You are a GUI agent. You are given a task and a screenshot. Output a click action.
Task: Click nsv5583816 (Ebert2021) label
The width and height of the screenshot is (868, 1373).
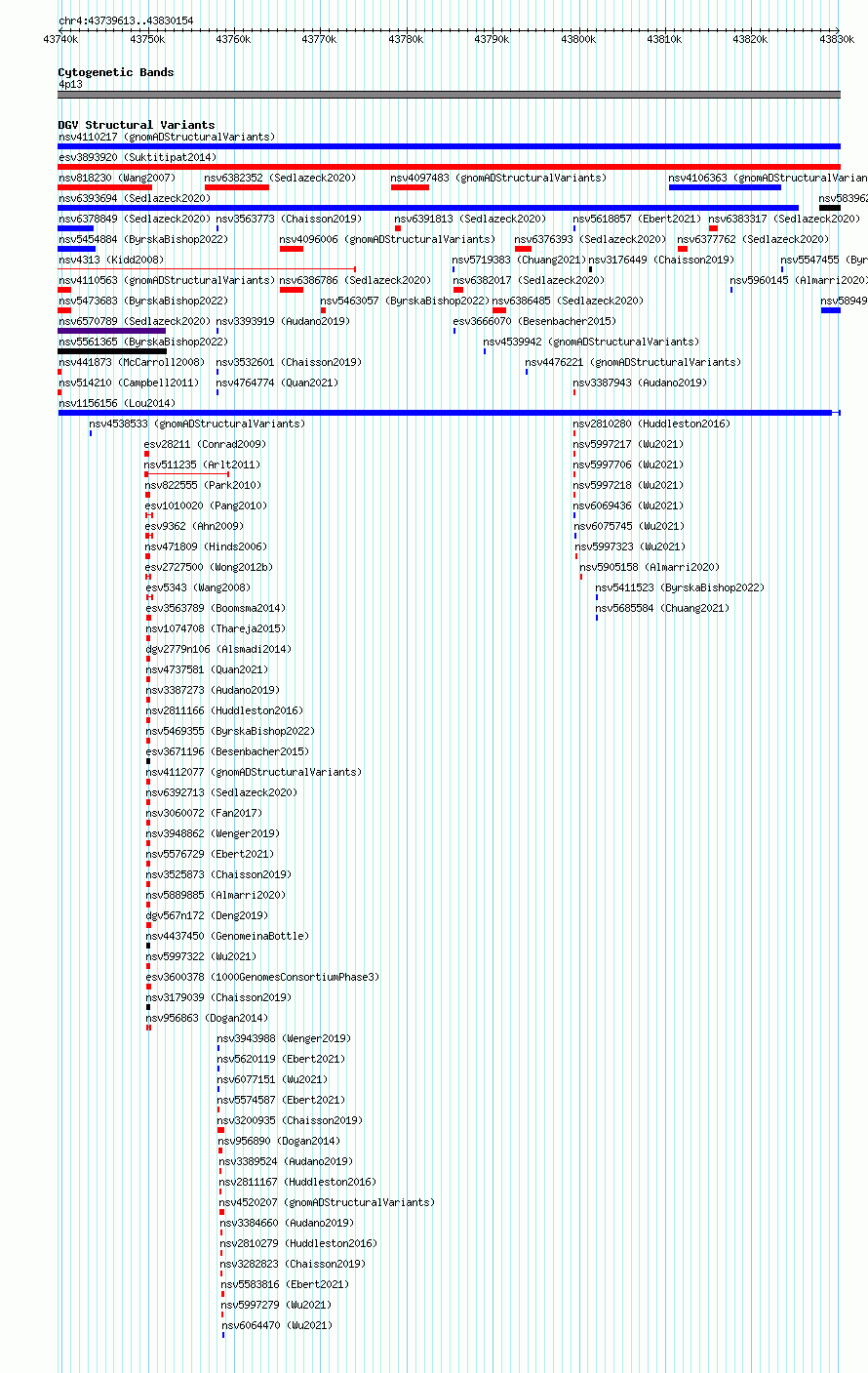point(285,1284)
